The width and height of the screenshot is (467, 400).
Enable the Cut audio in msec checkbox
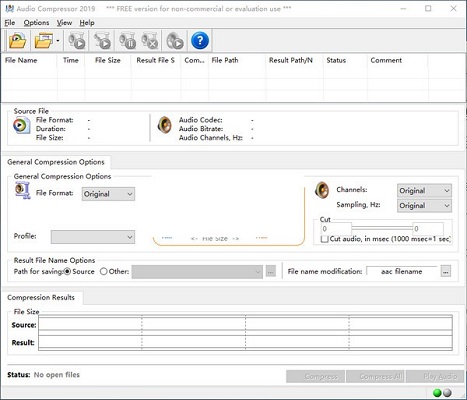click(x=324, y=239)
